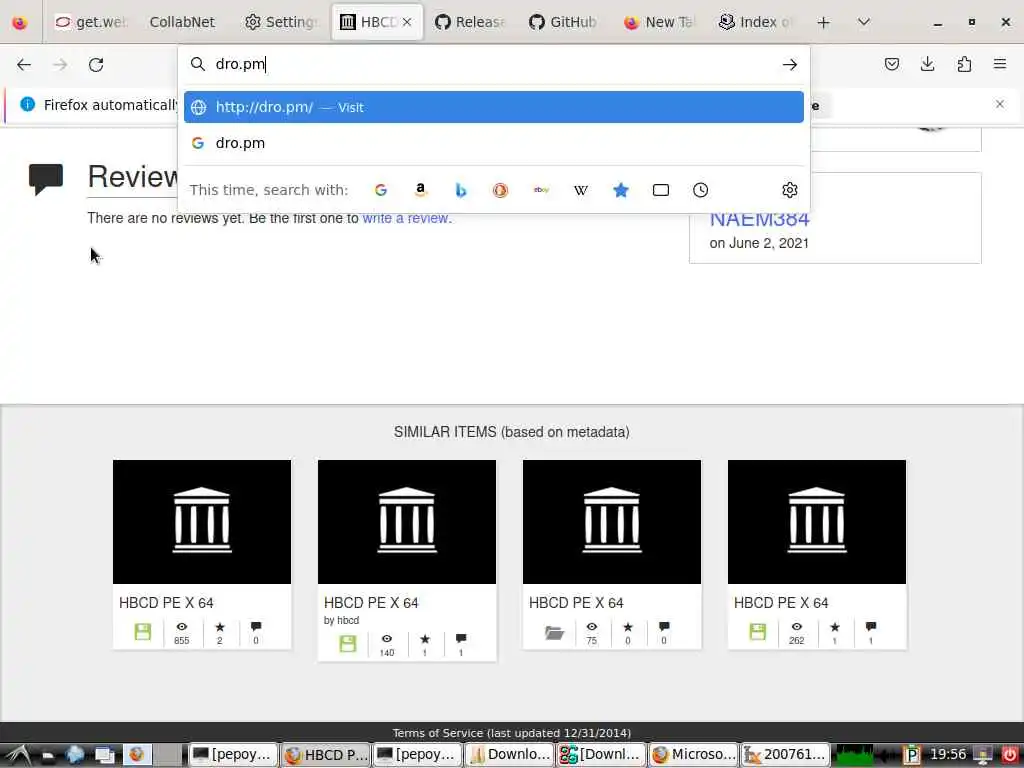Click the folder icon on the 75-views card
Viewport: 1024px width, 768px height.
point(554,632)
